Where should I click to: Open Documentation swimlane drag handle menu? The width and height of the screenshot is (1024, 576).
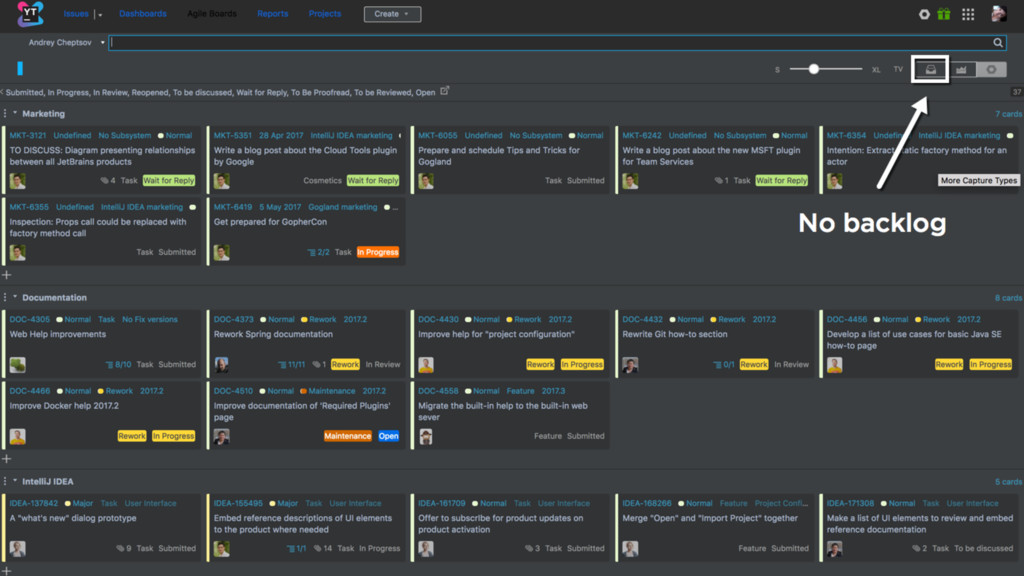[x=5, y=297]
